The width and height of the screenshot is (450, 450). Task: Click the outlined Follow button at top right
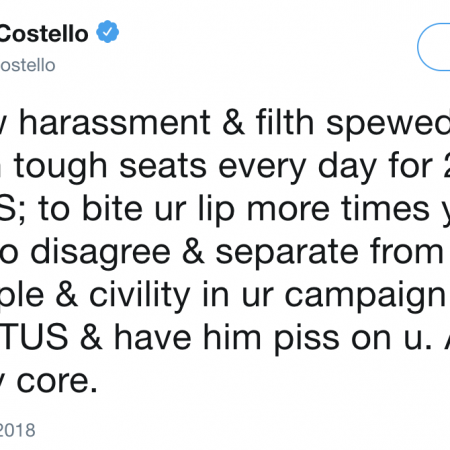[434, 47]
